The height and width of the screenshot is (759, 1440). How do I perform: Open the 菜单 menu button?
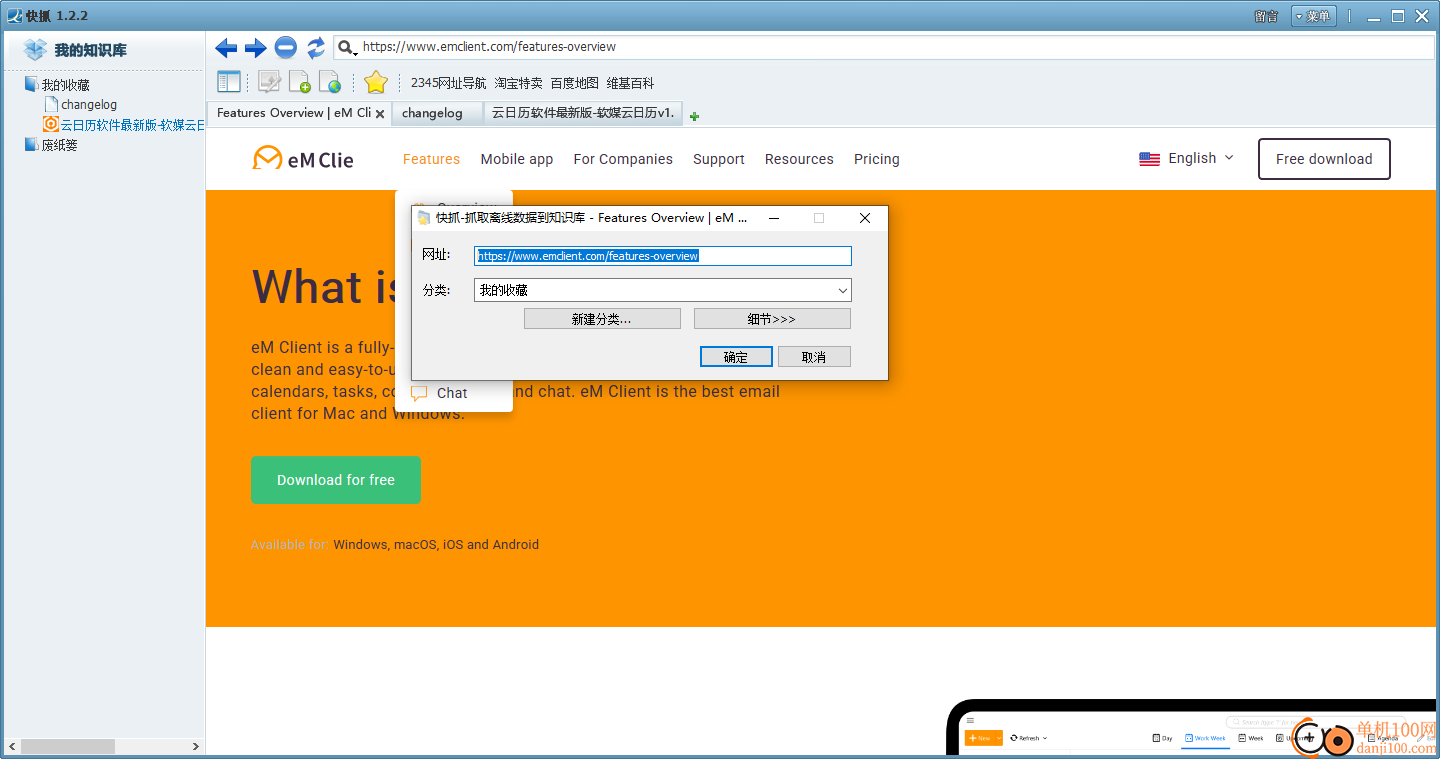click(1313, 16)
